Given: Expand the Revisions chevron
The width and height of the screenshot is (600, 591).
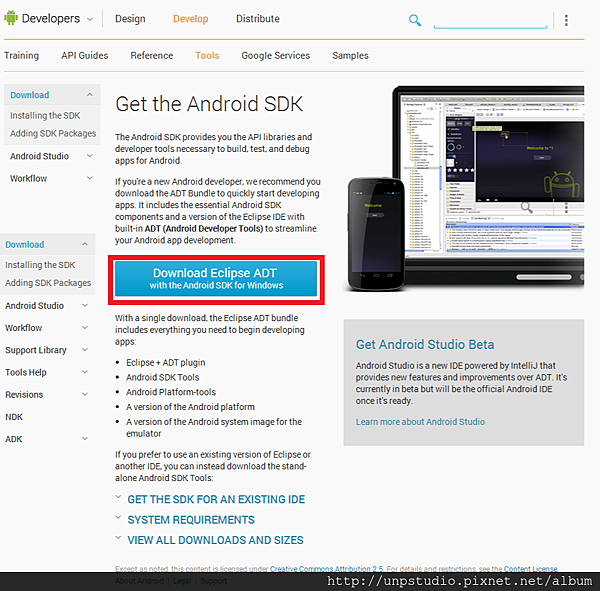Looking at the screenshot, I should click(x=85, y=394).
